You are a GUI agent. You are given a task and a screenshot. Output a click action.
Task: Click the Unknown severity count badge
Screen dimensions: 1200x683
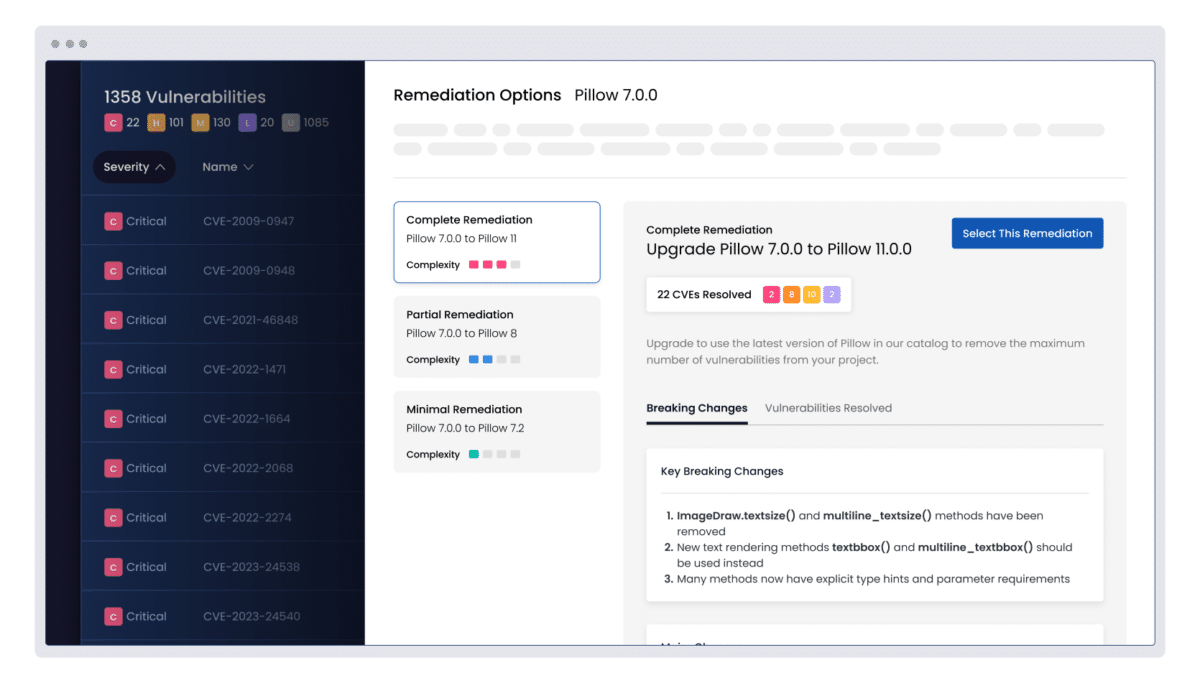[x=291, y=123]
